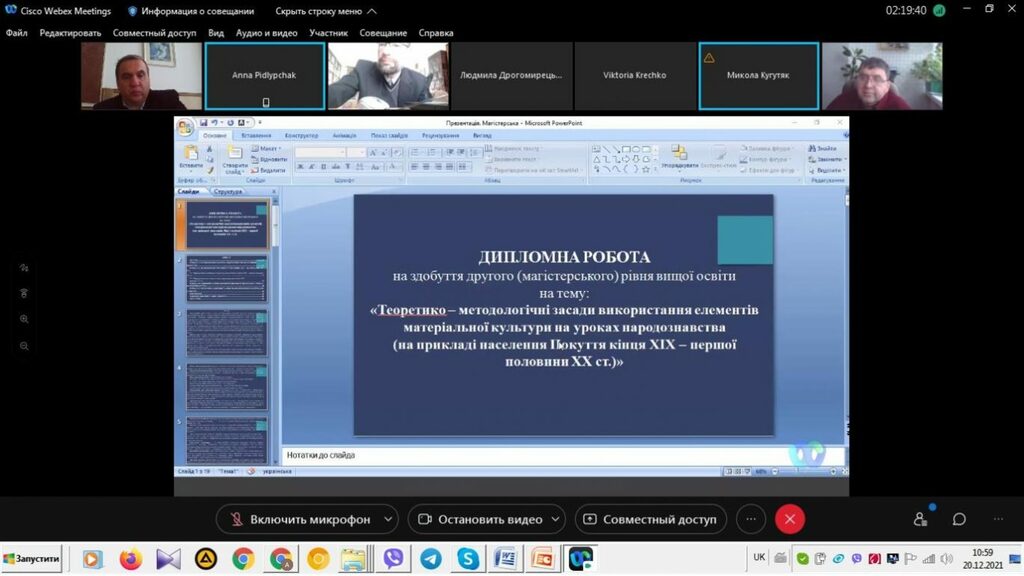Open the chat panel icon
This screenshot has height=576, width=1024.
click(x=959, y=519)
